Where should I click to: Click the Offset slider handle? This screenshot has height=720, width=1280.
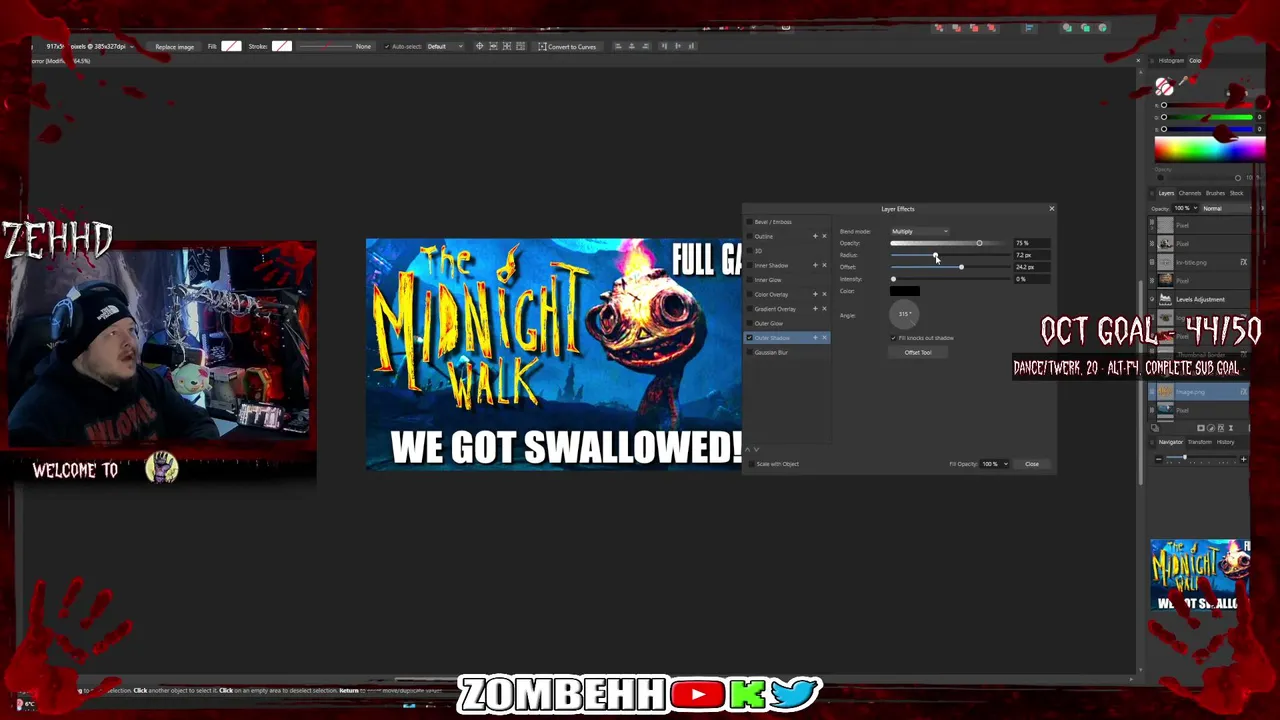[x=961, y=267]
